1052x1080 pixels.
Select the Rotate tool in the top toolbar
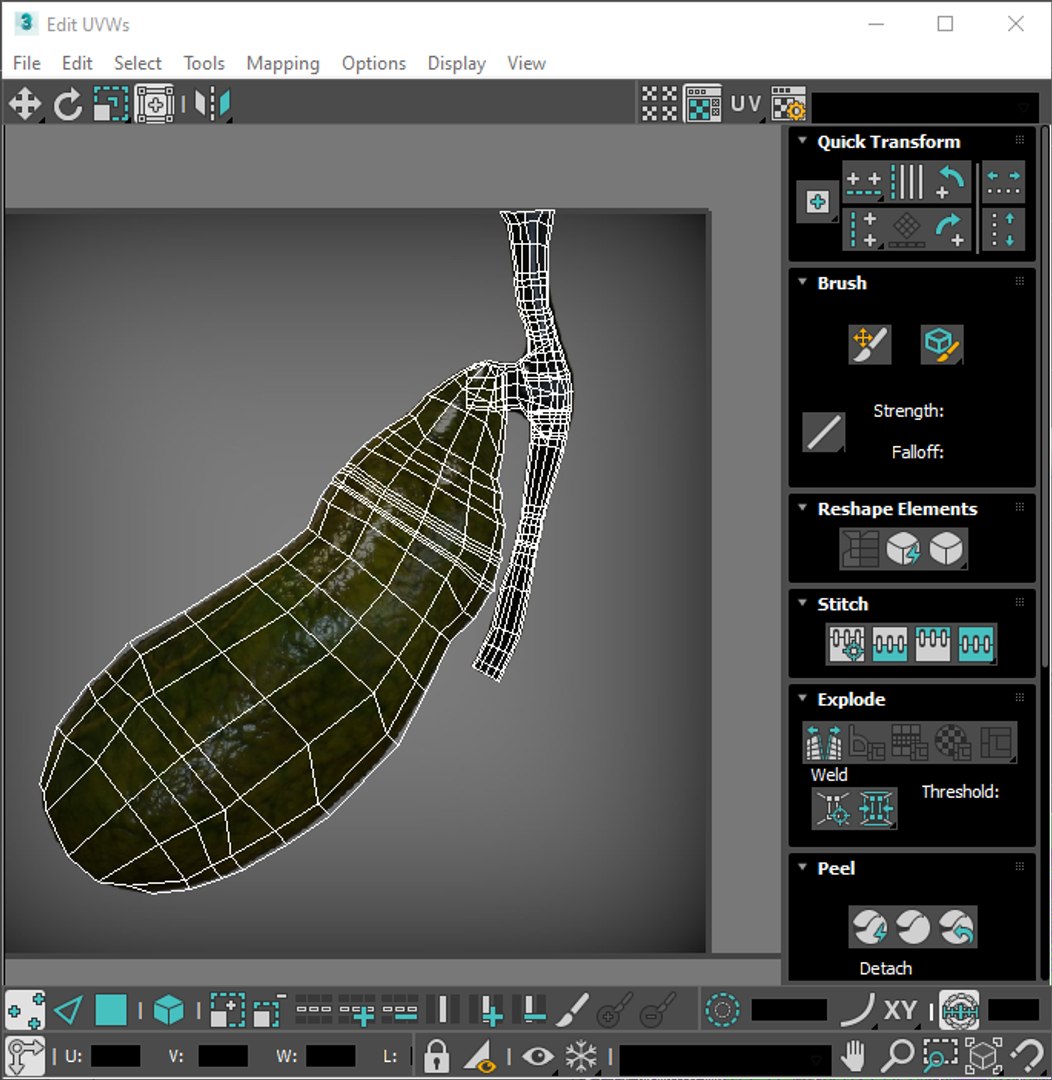click(68, 105)
